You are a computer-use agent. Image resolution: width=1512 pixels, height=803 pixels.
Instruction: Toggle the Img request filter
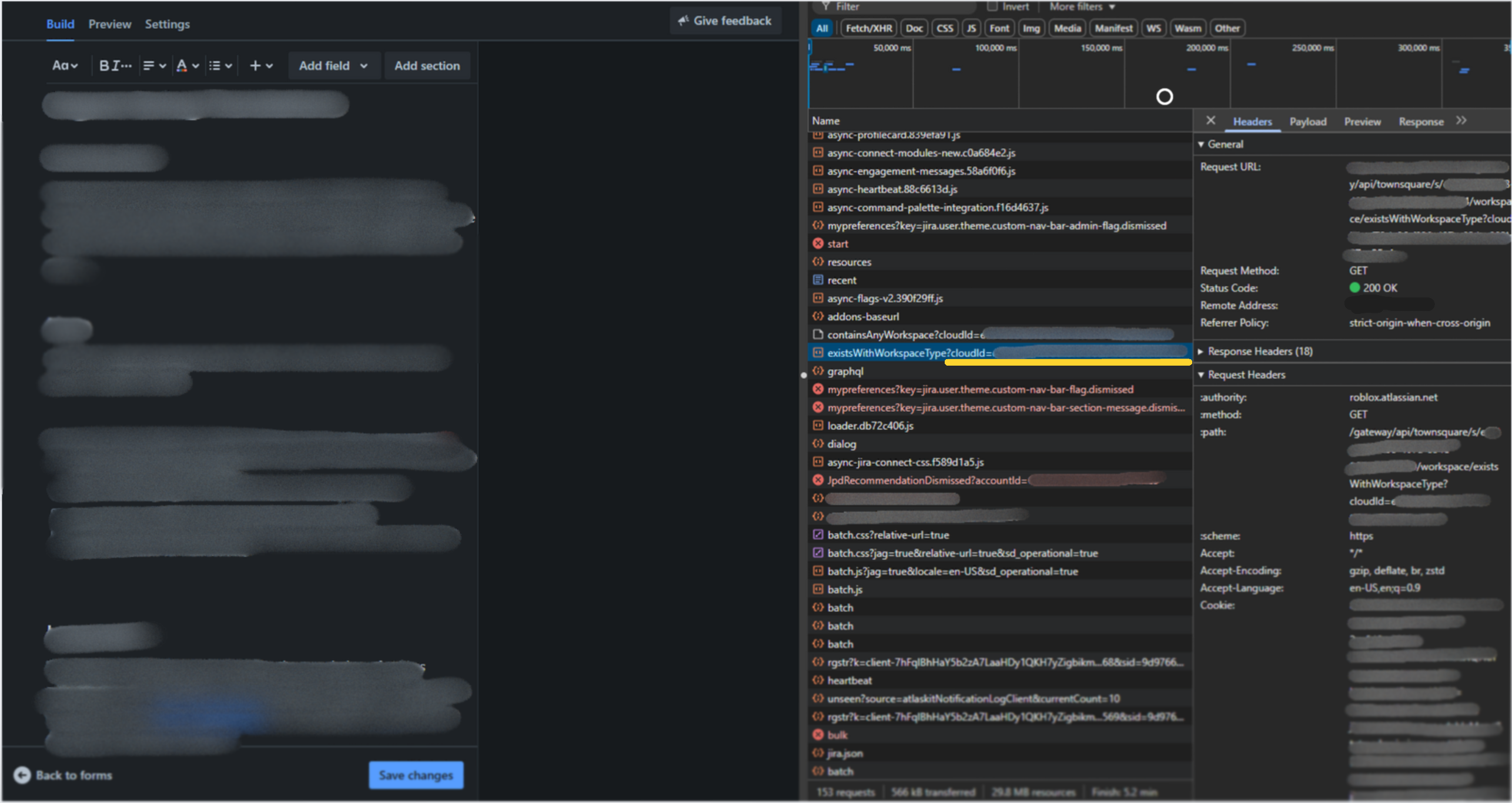pos(1032,28)
